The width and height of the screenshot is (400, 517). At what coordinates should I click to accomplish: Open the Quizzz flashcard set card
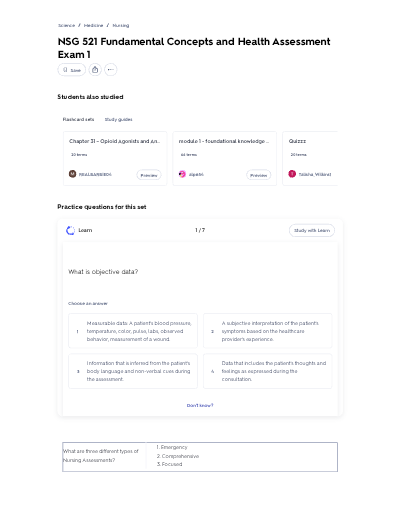tap(310, 158)
